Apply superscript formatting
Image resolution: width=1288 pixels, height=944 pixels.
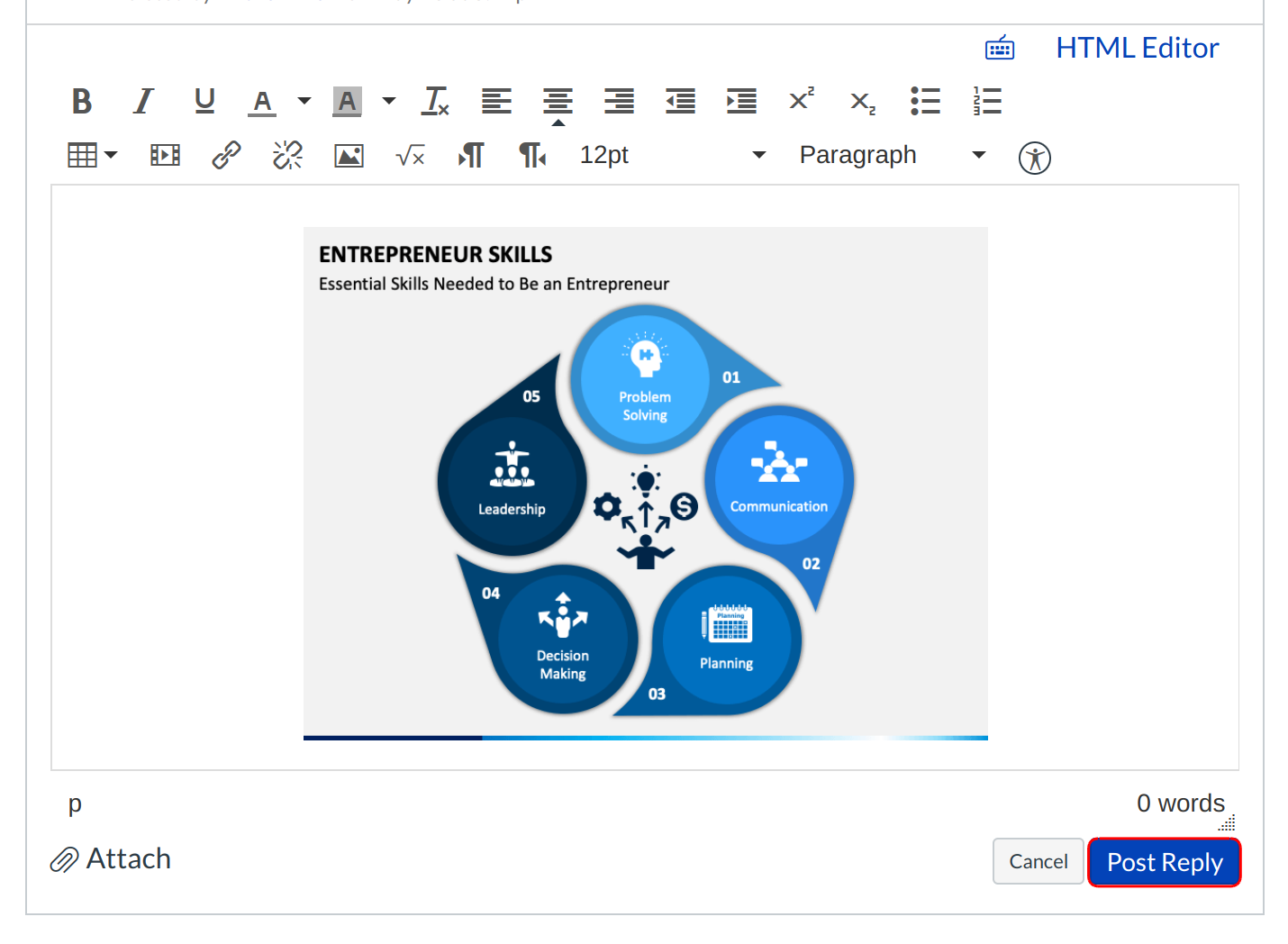click(x=801, y=100)
